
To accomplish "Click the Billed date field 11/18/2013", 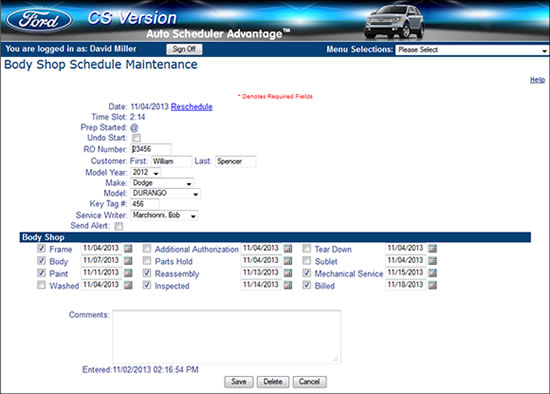I will tap(405, 285).
